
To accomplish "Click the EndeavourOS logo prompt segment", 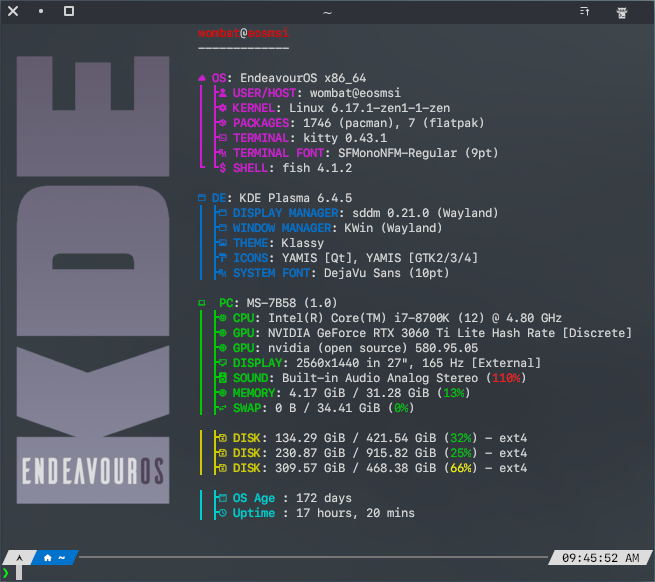I will pyautogui.click(x=18, y=557).
